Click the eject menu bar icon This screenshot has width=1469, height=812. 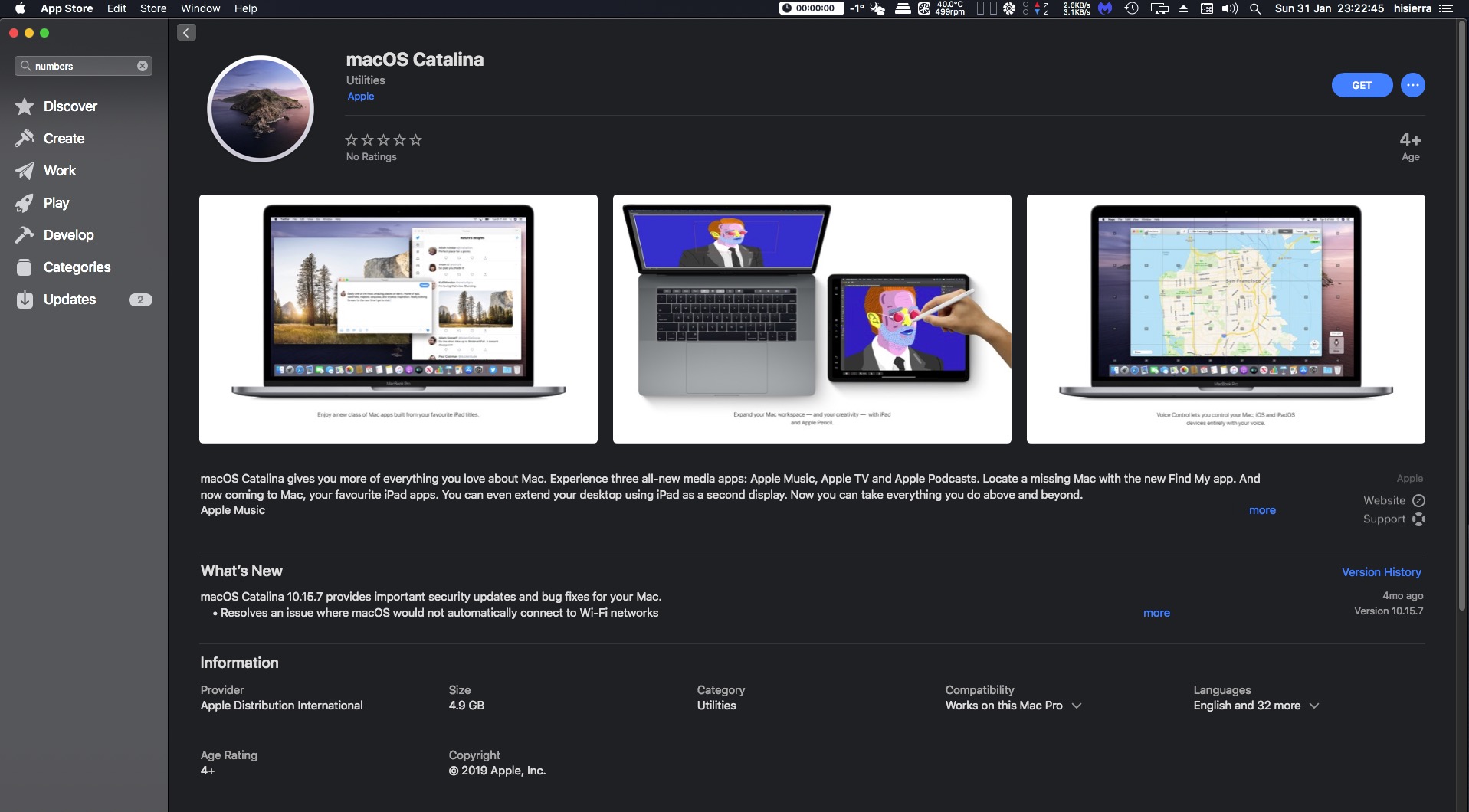coord(1183,8)
